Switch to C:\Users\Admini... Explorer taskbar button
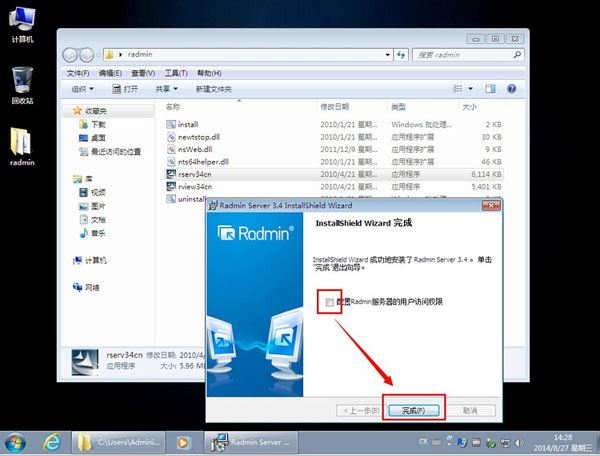Viewport: 600px width, 456px height. (119, 443)
